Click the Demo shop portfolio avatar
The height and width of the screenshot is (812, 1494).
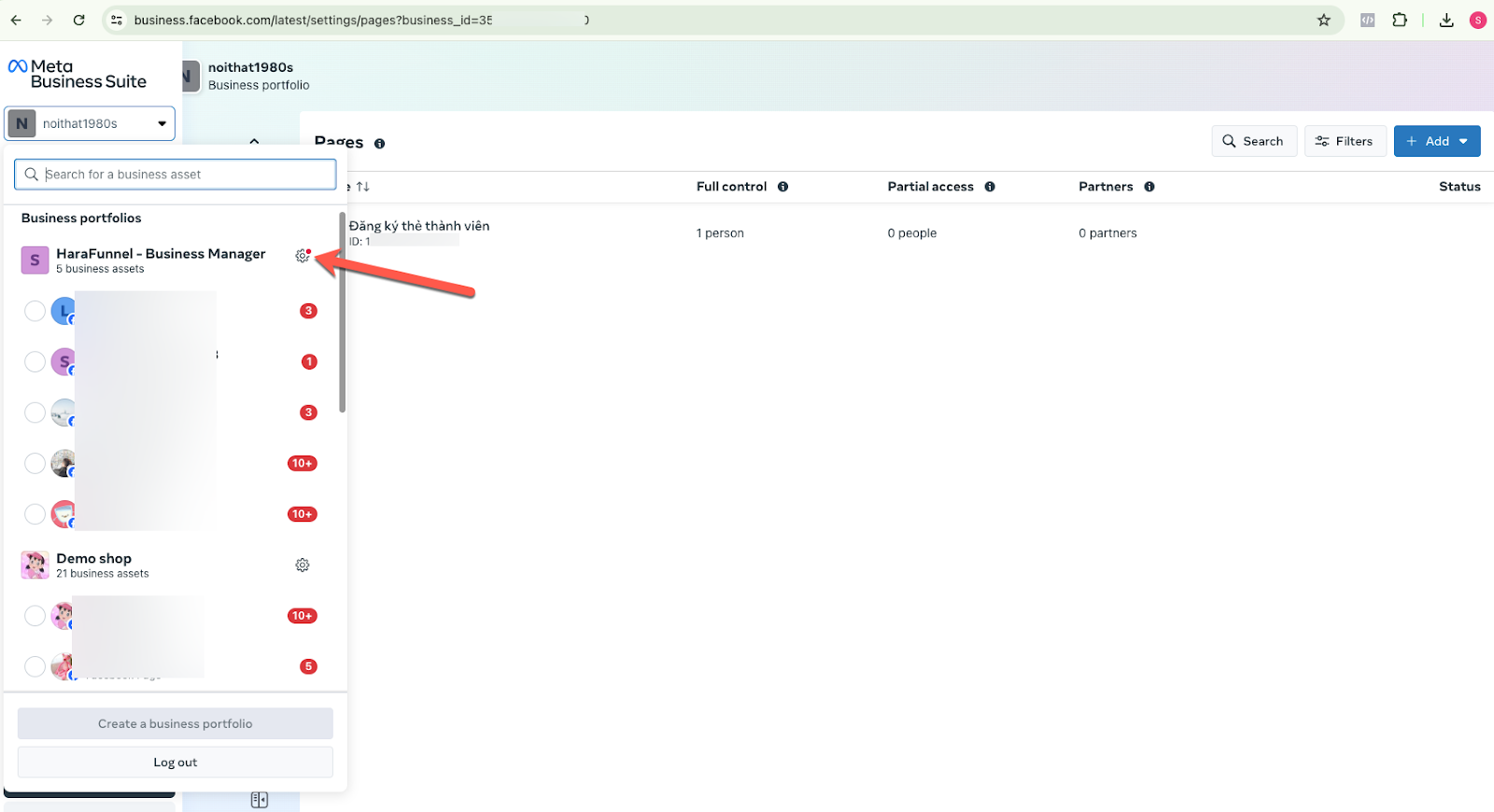35,565
